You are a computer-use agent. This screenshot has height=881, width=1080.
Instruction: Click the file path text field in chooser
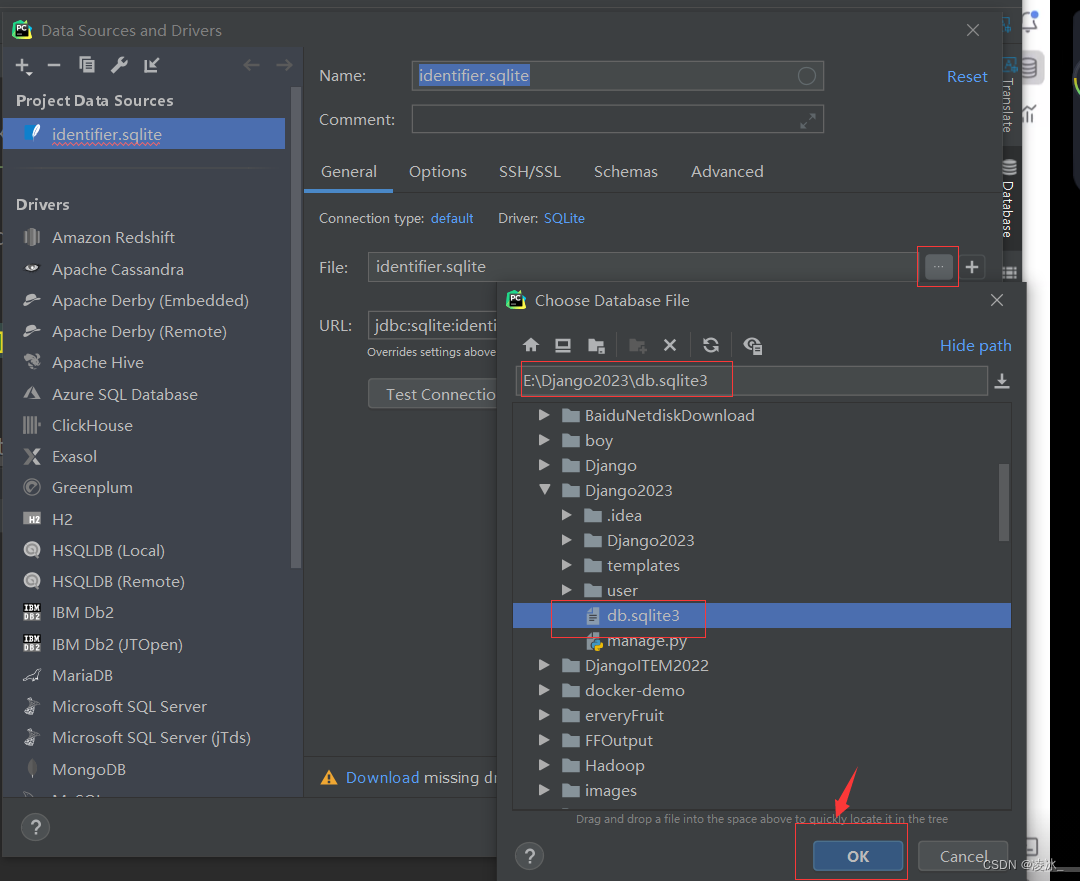point(751,381)
